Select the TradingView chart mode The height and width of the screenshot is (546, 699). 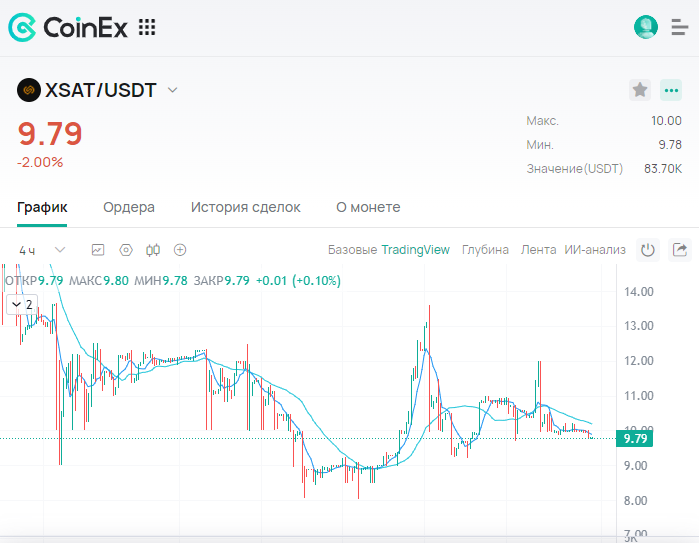tap(415, 250)
